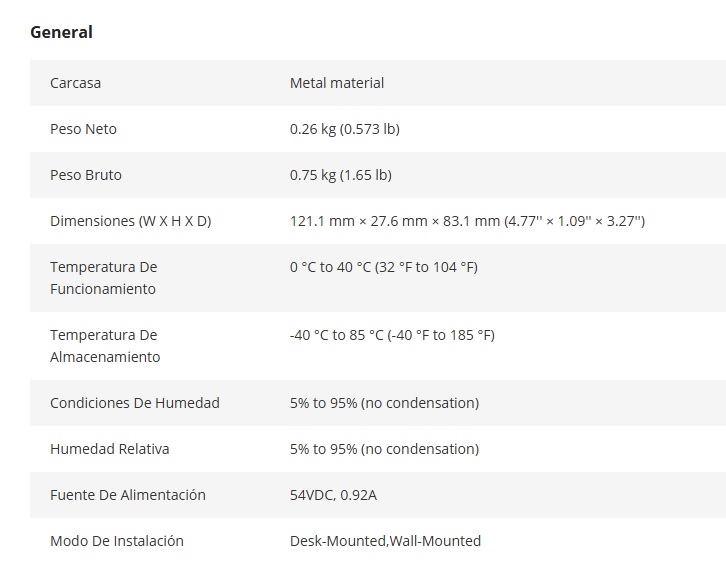
Task: Select the 54VDC, 0.92A power value
Action: click(341, 495)
